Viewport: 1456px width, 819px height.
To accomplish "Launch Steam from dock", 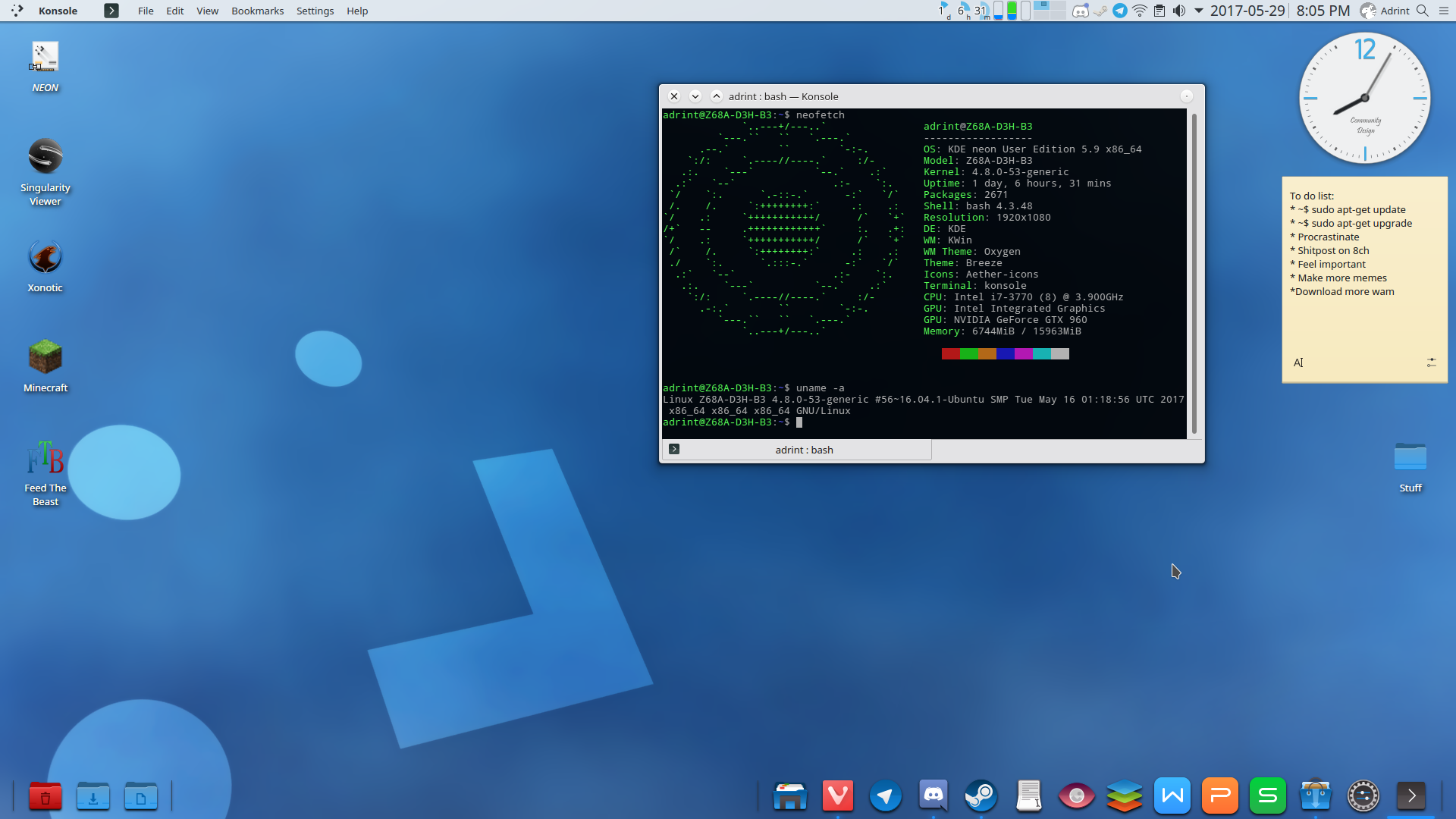I will click(981, 796).
